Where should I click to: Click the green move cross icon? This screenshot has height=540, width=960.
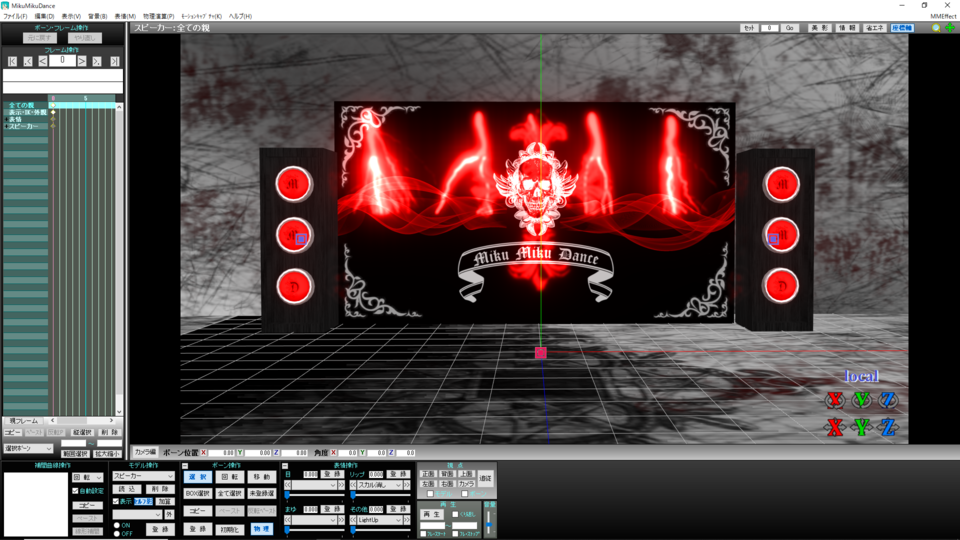950,28
